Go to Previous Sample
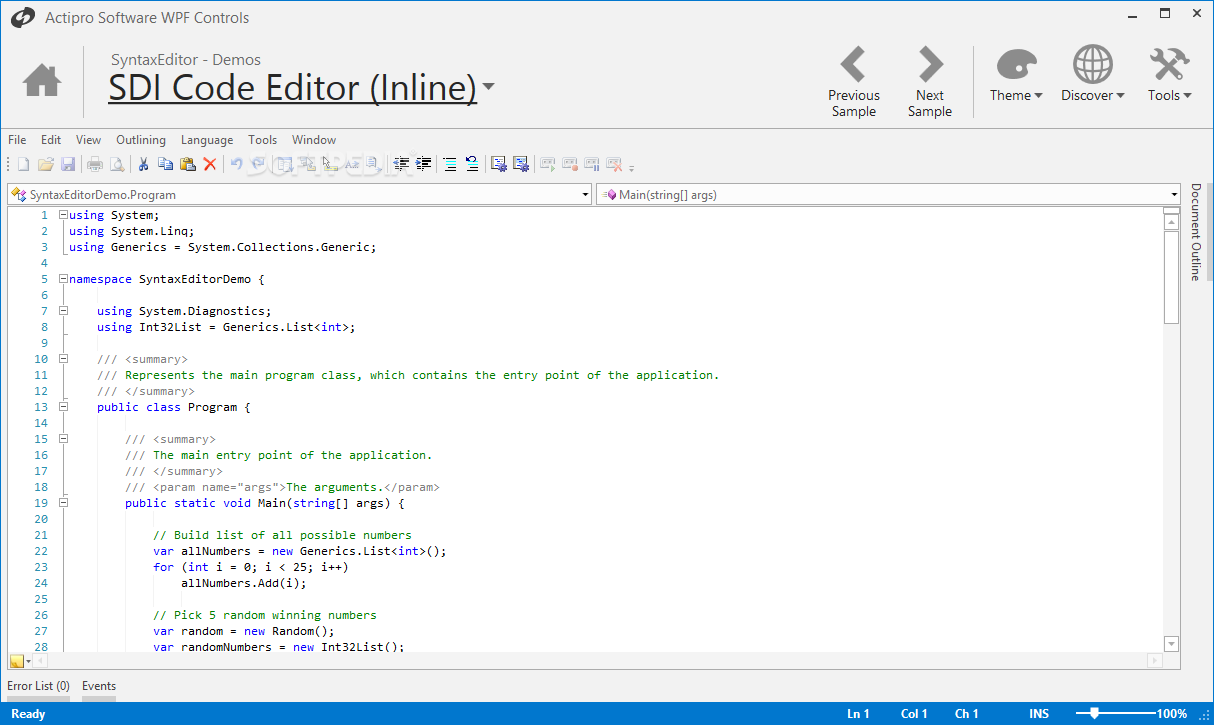 click(x=853, y=82)
